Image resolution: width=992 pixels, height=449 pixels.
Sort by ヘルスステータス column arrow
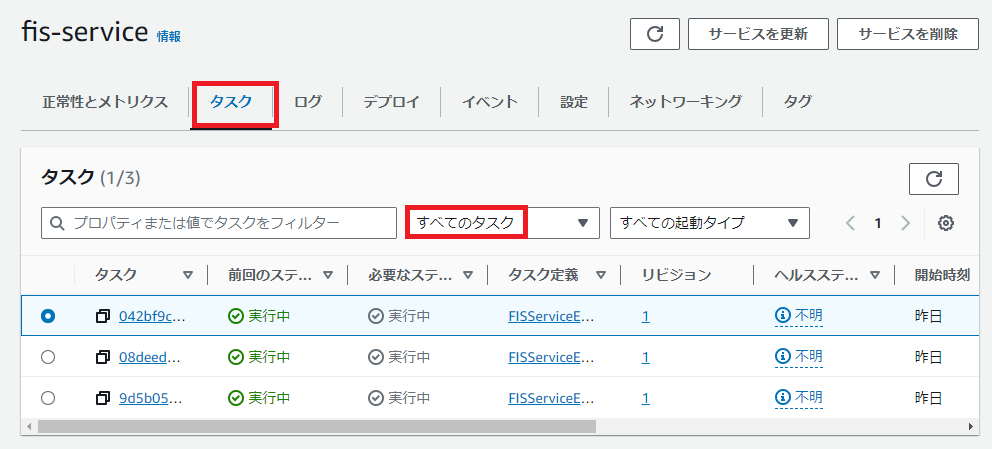click(x=875, y=275)
